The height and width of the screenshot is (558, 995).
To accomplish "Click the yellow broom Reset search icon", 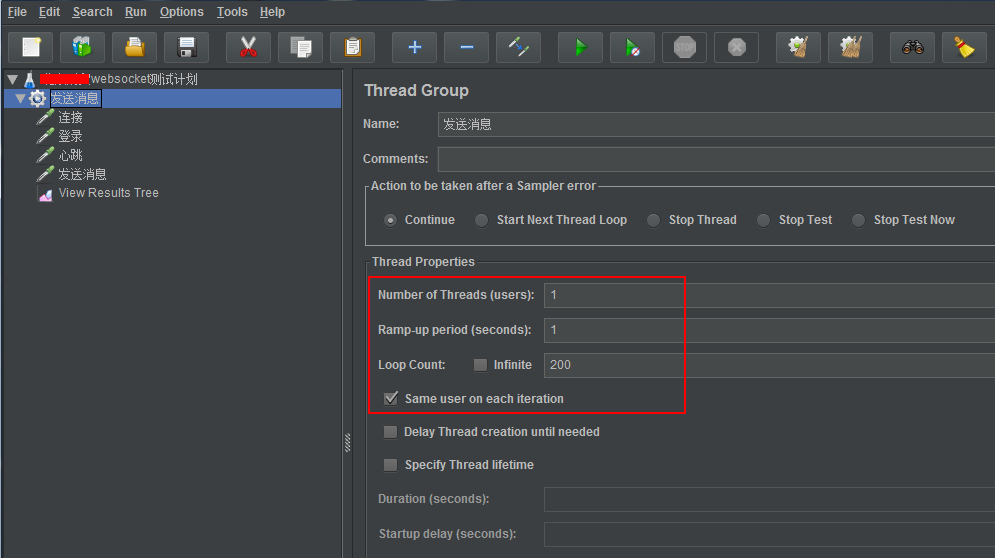I will [x=964, y=47].
